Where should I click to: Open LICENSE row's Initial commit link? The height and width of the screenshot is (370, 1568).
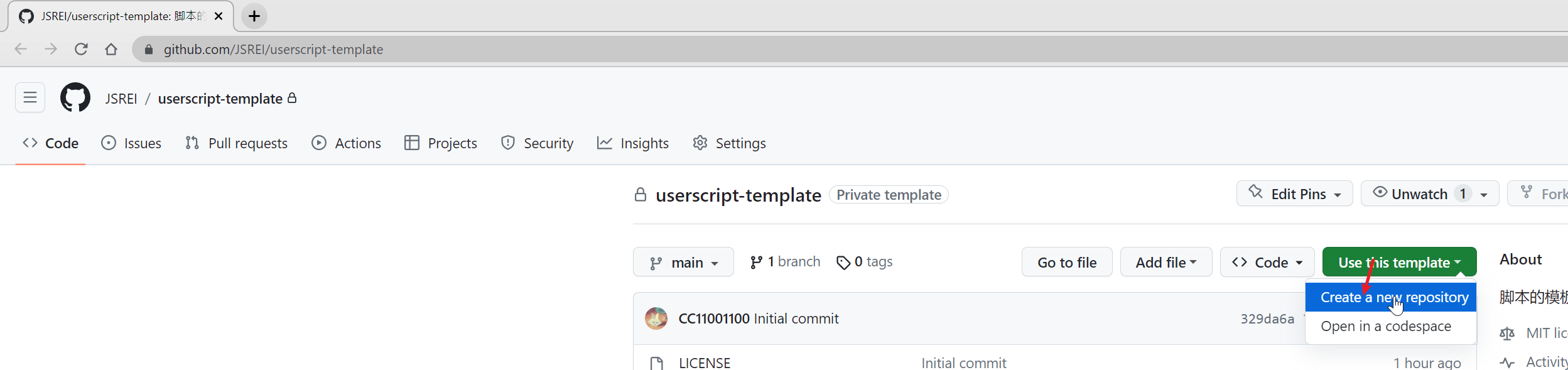tap(963, 363)
